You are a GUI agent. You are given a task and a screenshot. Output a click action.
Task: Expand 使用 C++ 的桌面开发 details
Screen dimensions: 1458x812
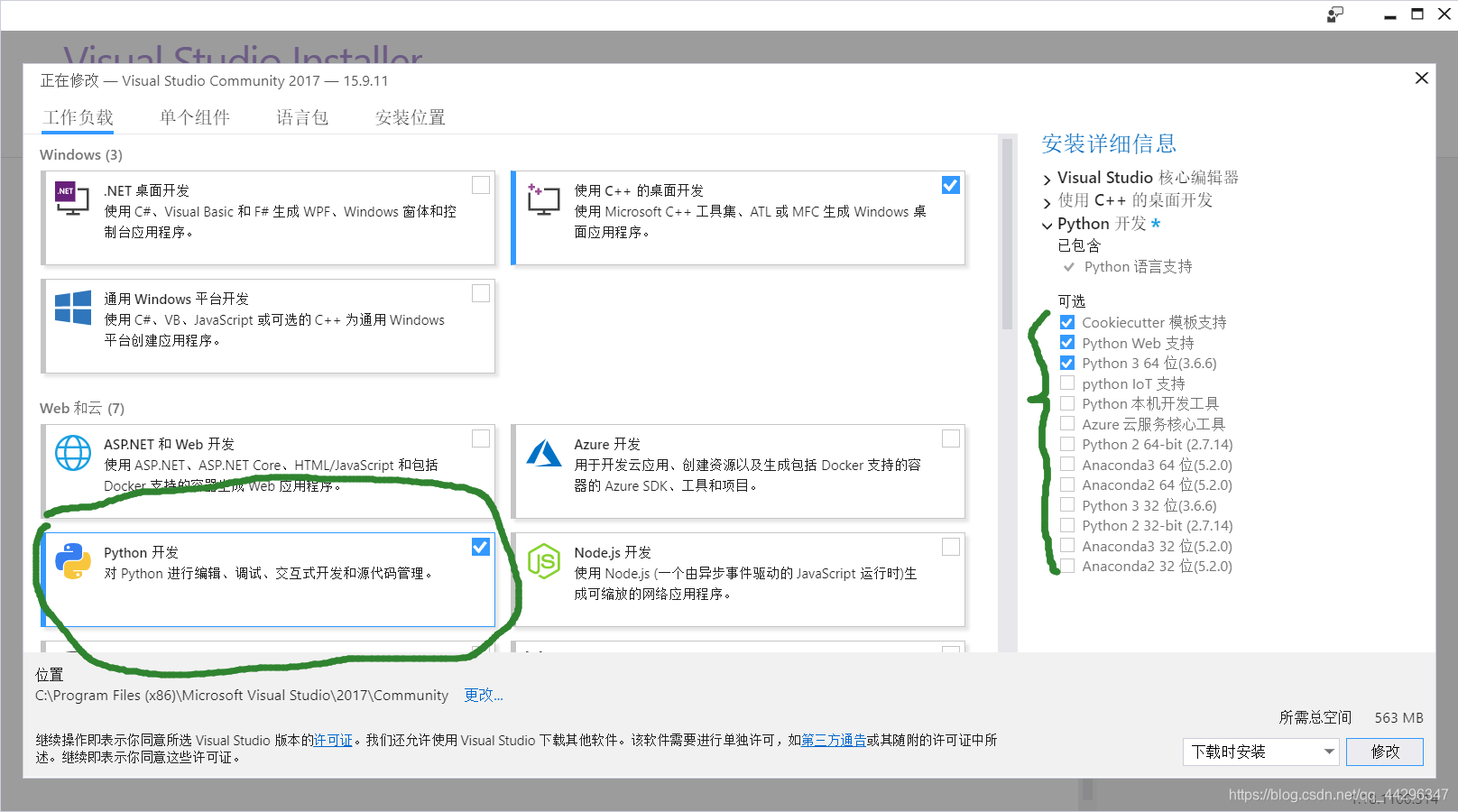pyautogui.click(x=1047, y=202)
